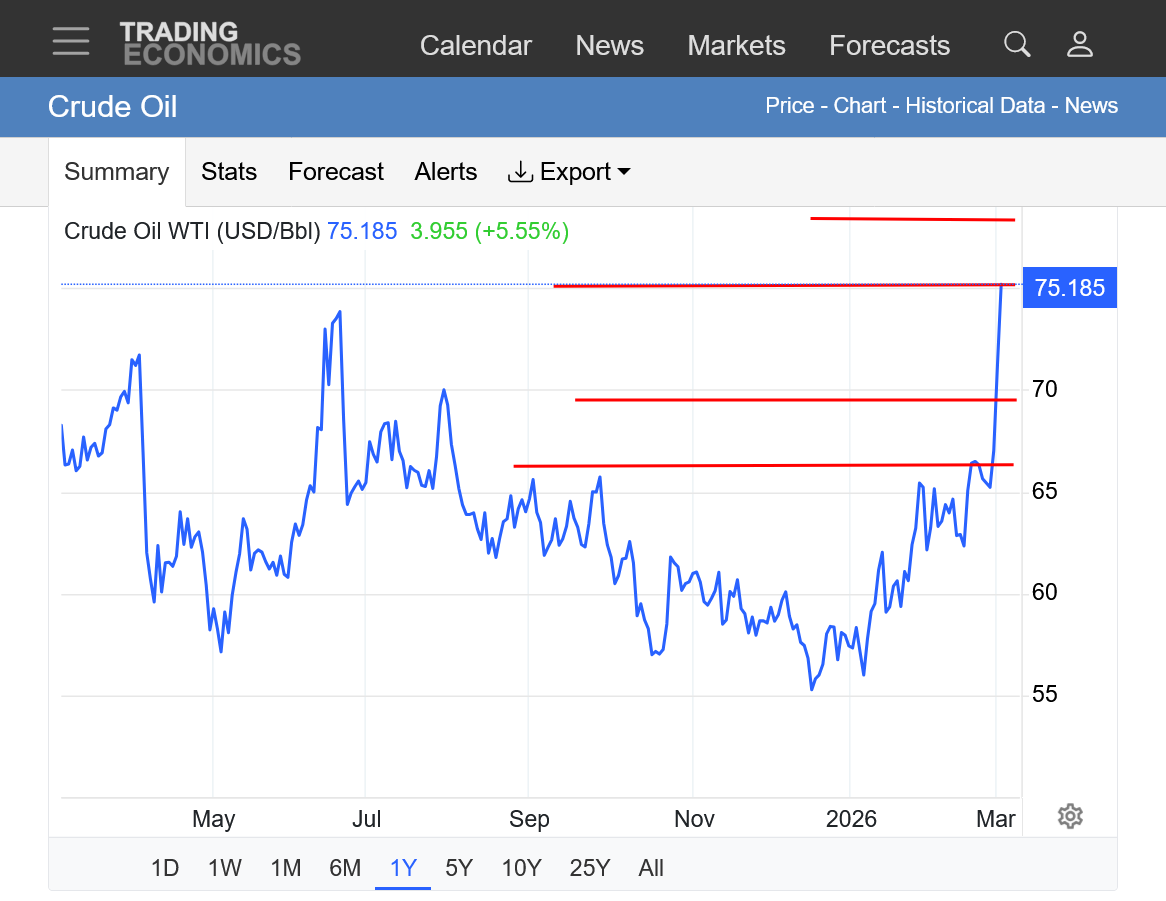Click the Trading Economics logo
Screen dimensions: 1166x901
[x=210, y=44]
